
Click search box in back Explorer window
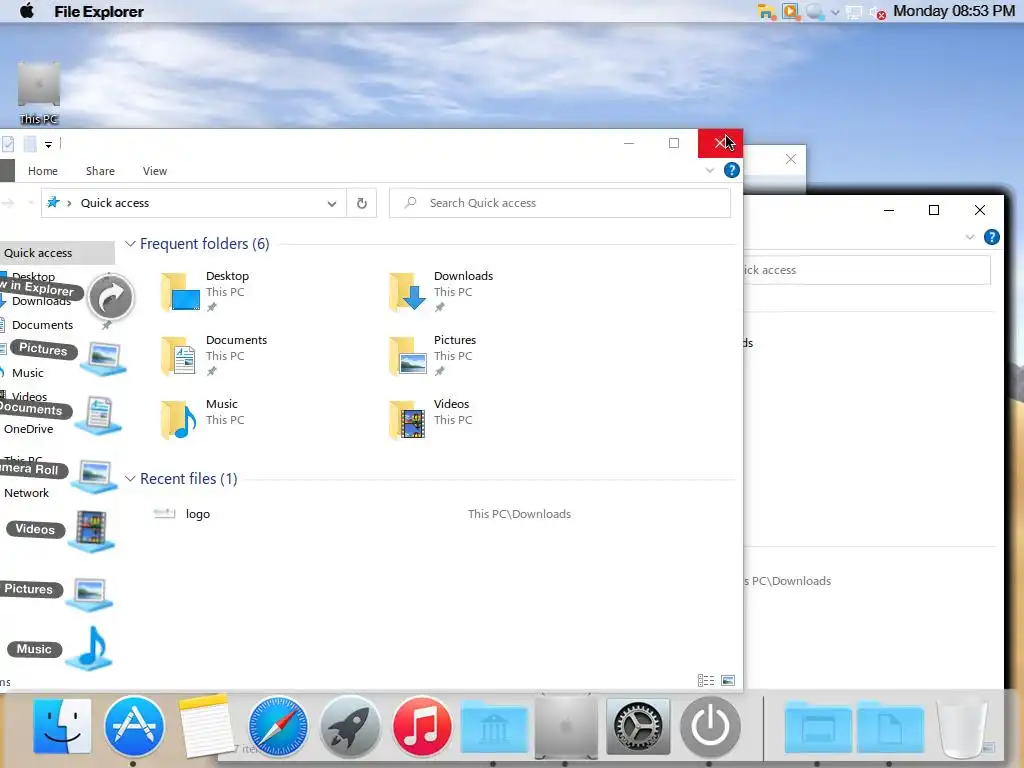867,270
